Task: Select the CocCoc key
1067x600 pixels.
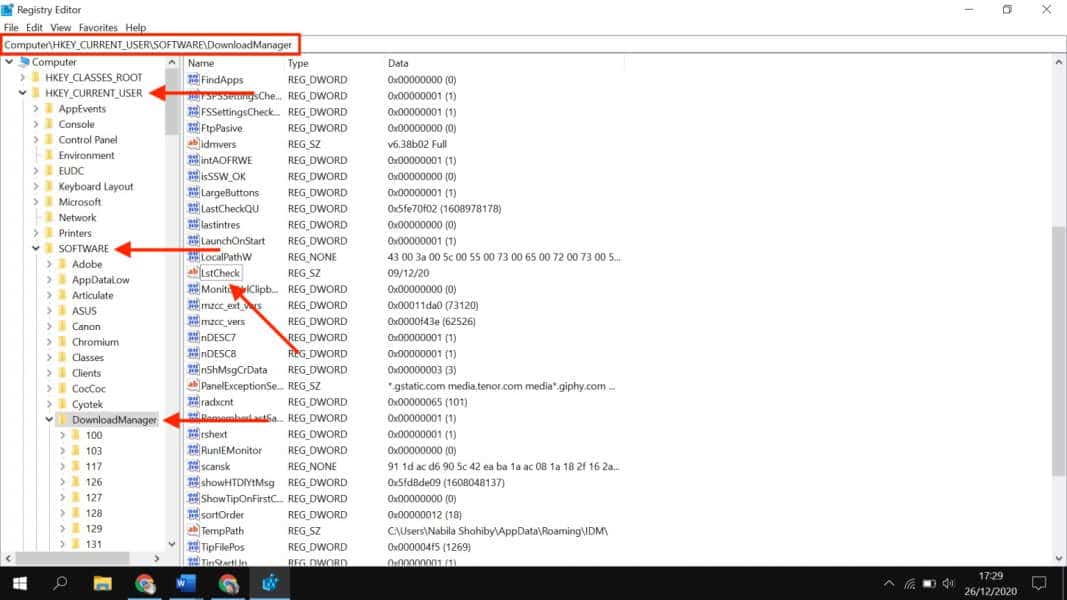Action: (x=88, y=389)
